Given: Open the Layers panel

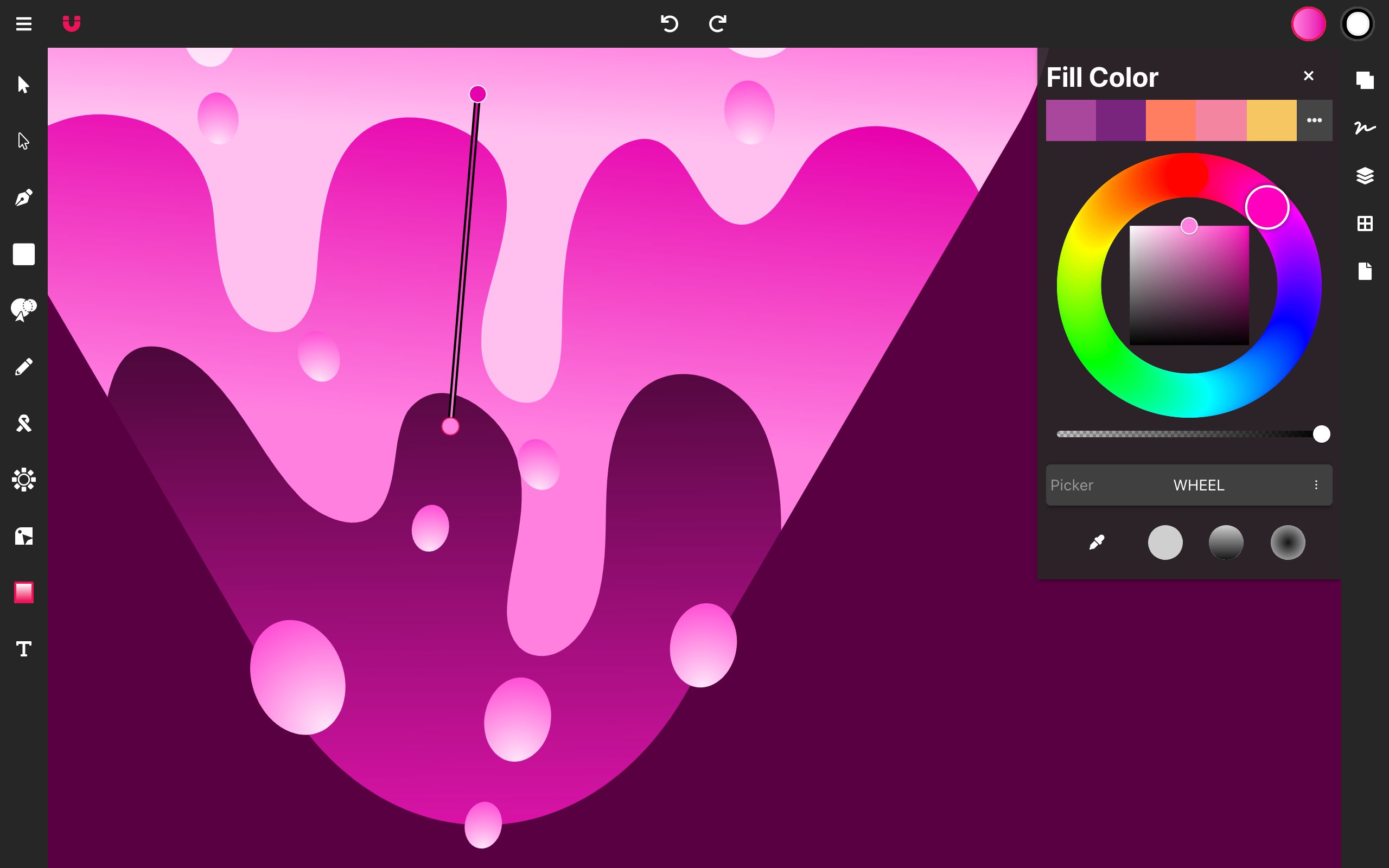Looking at the screenshot, I should (x=1366, y=176).
